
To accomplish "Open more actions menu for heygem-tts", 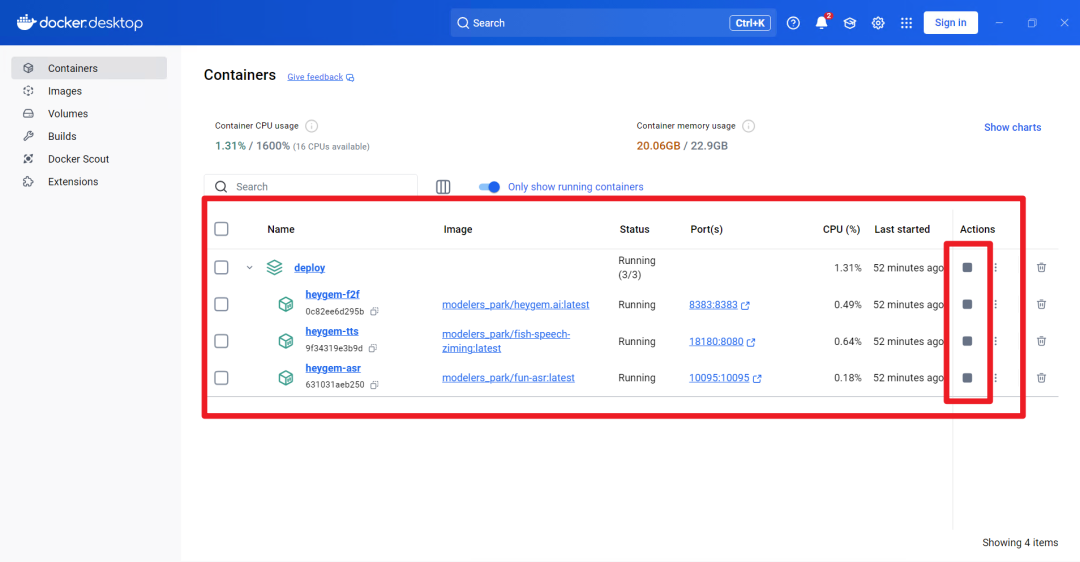I will (995, 341).
